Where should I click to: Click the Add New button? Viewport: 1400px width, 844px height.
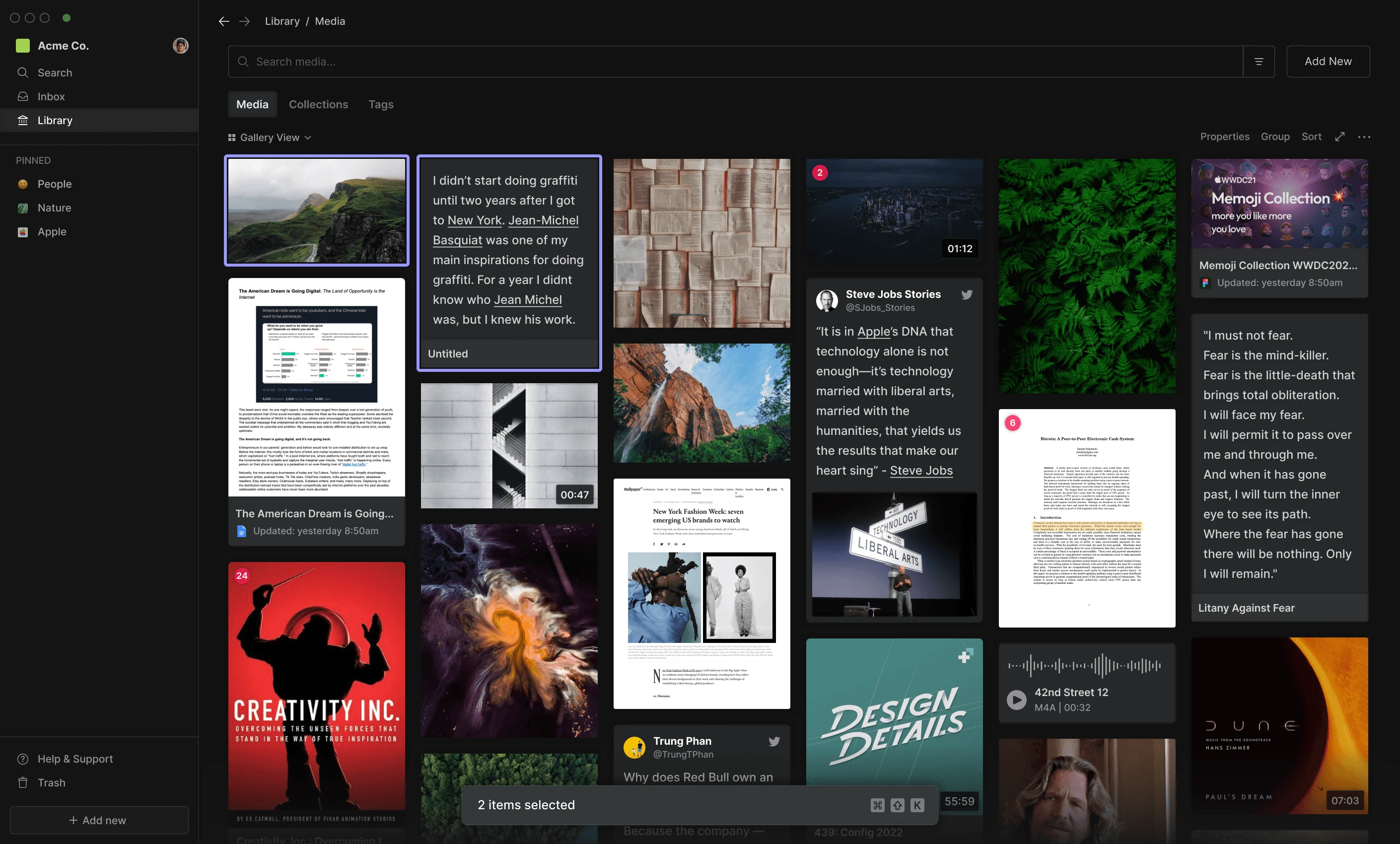pos(1328,62)
